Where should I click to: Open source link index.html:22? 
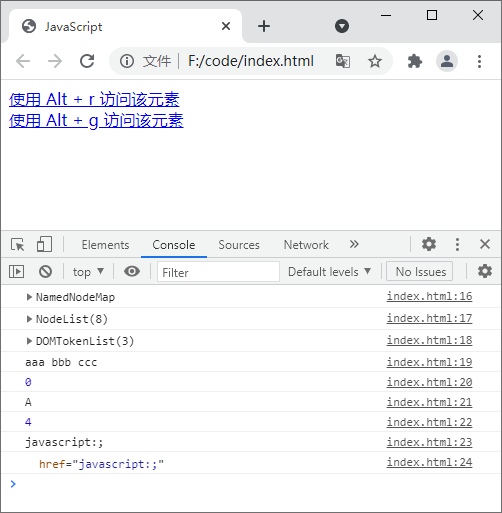pyautogui.click(x=429, y=422)
